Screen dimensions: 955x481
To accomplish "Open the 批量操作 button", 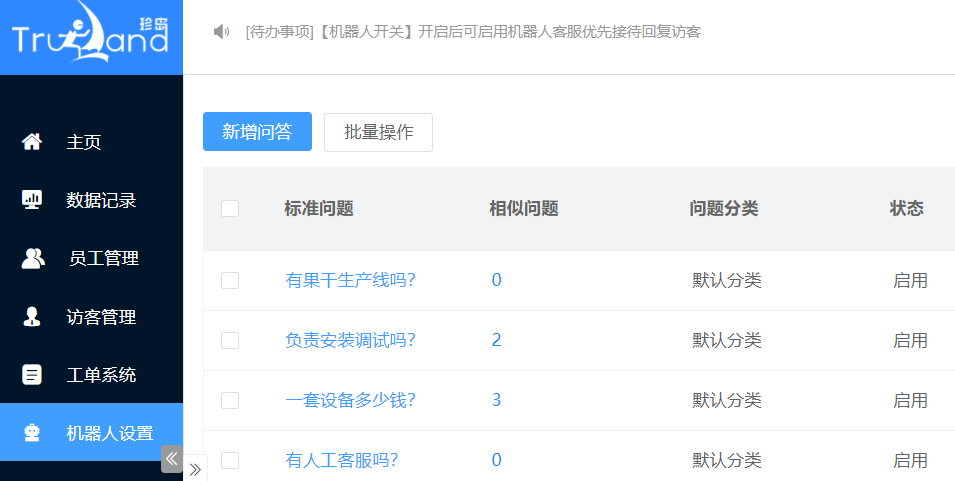I will (x=378, y=132).
